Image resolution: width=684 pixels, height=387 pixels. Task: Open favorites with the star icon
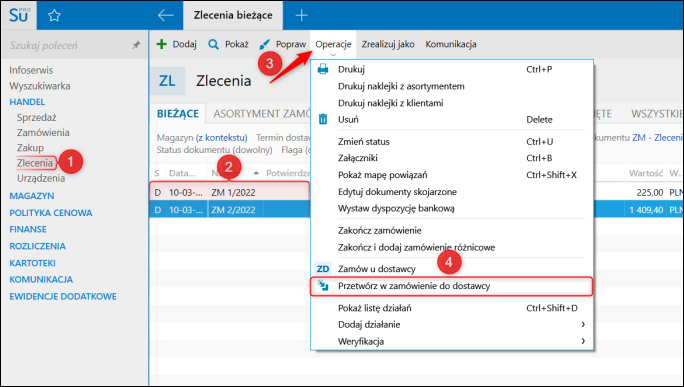pos(54,16)
